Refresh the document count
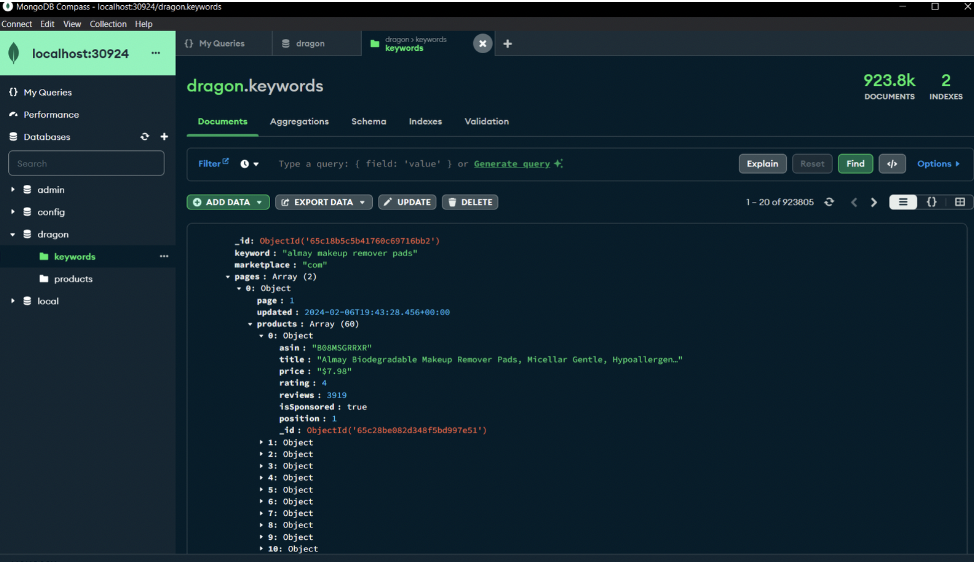This screenshot has width=974, height=562. pos(829,202)
